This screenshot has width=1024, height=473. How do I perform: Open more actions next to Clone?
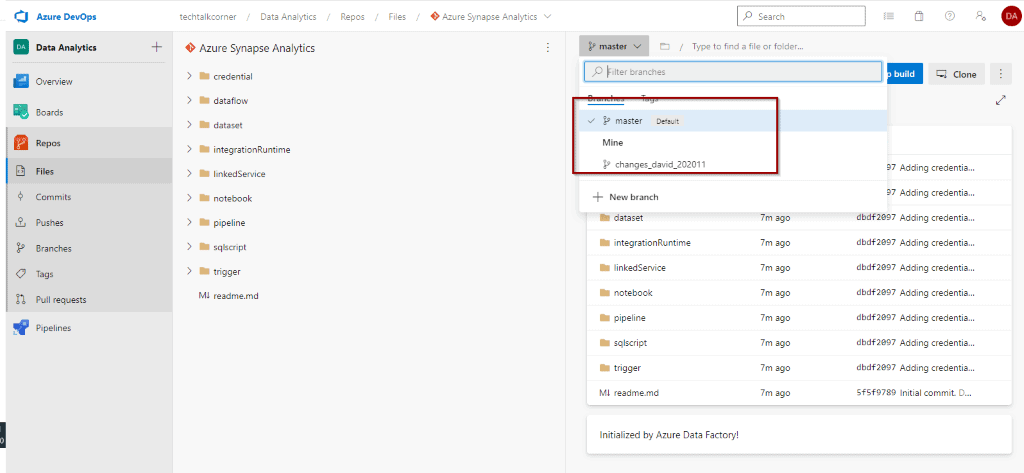pos(1000,74)
